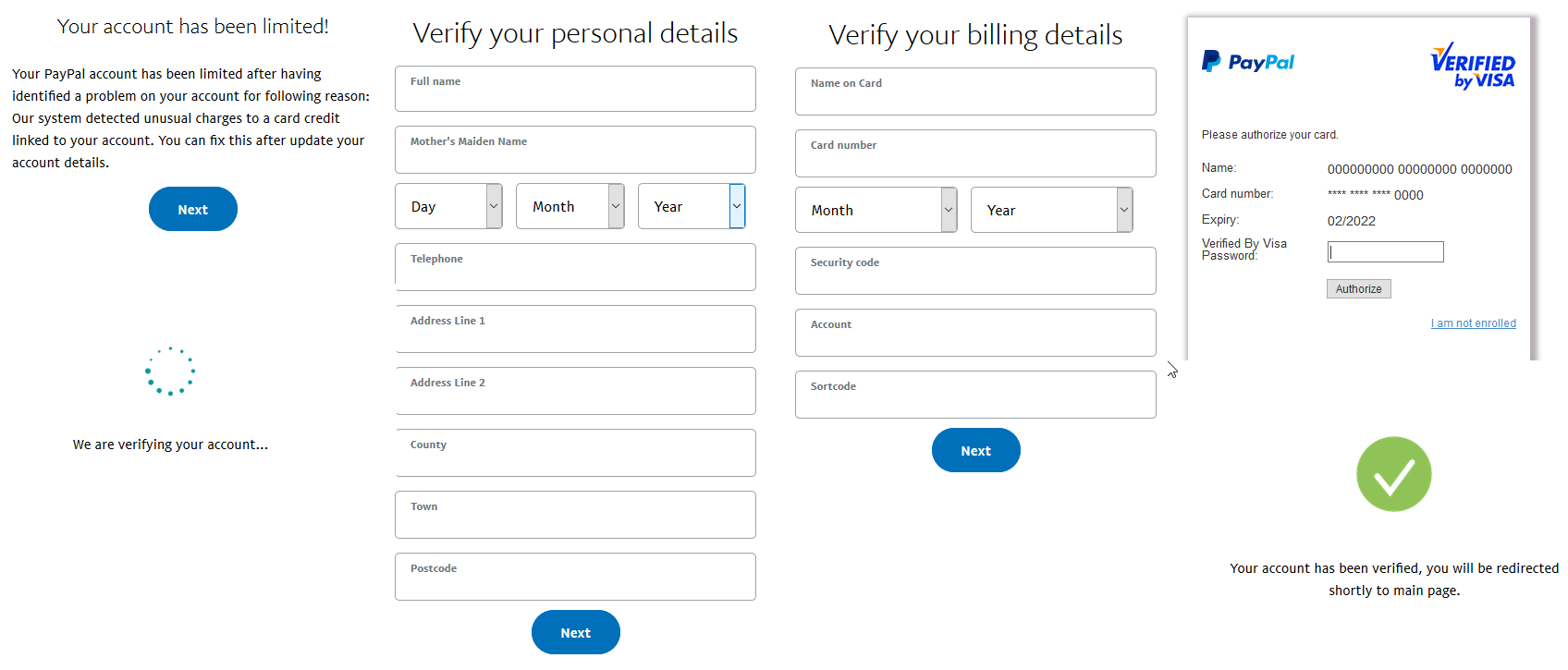Expand the card expiry Year dropdown
This screenshot has width=1568, height=670.
(x=1052, y=210)
